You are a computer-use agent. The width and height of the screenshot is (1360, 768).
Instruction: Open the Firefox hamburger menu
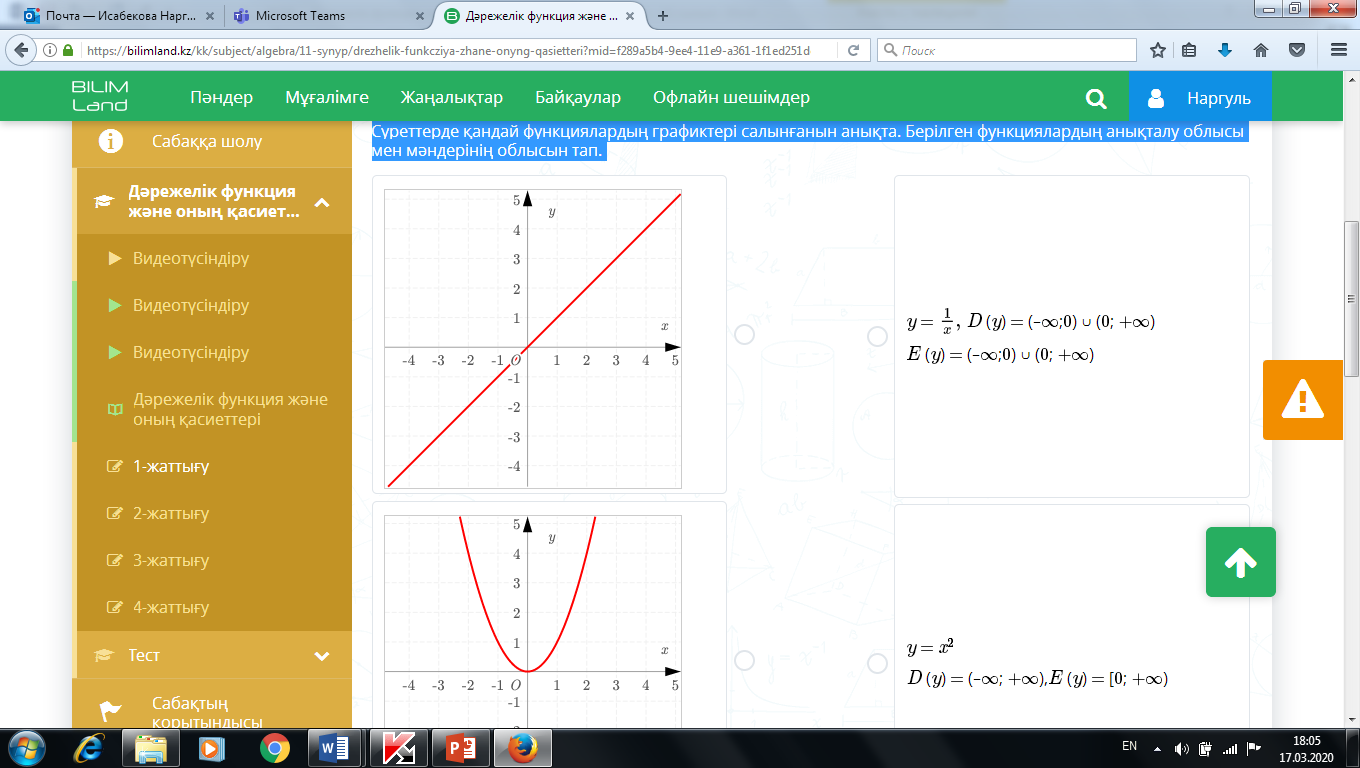point(1336,50)
